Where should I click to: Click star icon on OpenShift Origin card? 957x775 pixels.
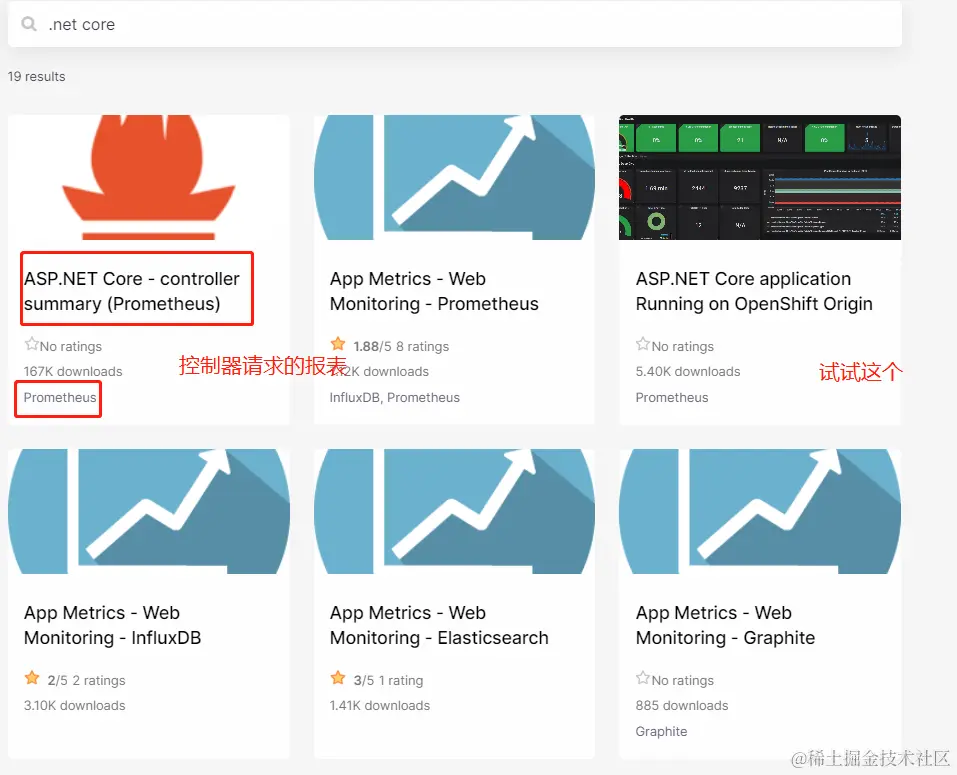pos(643,345)
